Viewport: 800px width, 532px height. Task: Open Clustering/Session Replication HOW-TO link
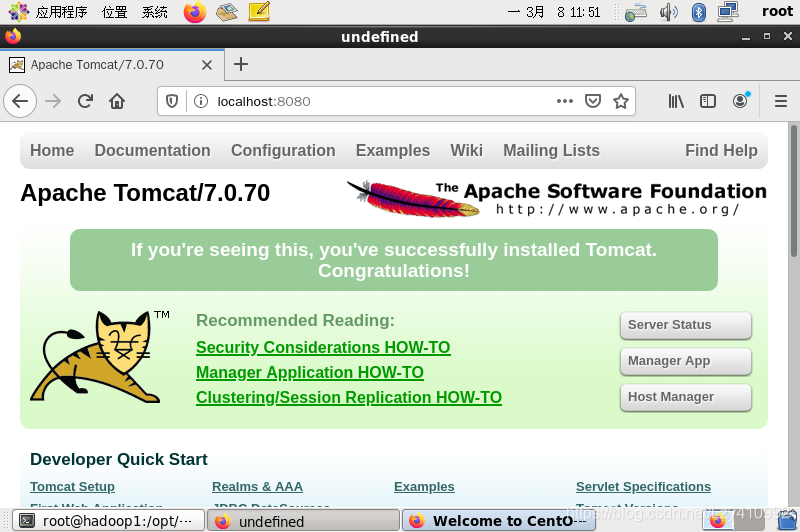tap(349, 397)
